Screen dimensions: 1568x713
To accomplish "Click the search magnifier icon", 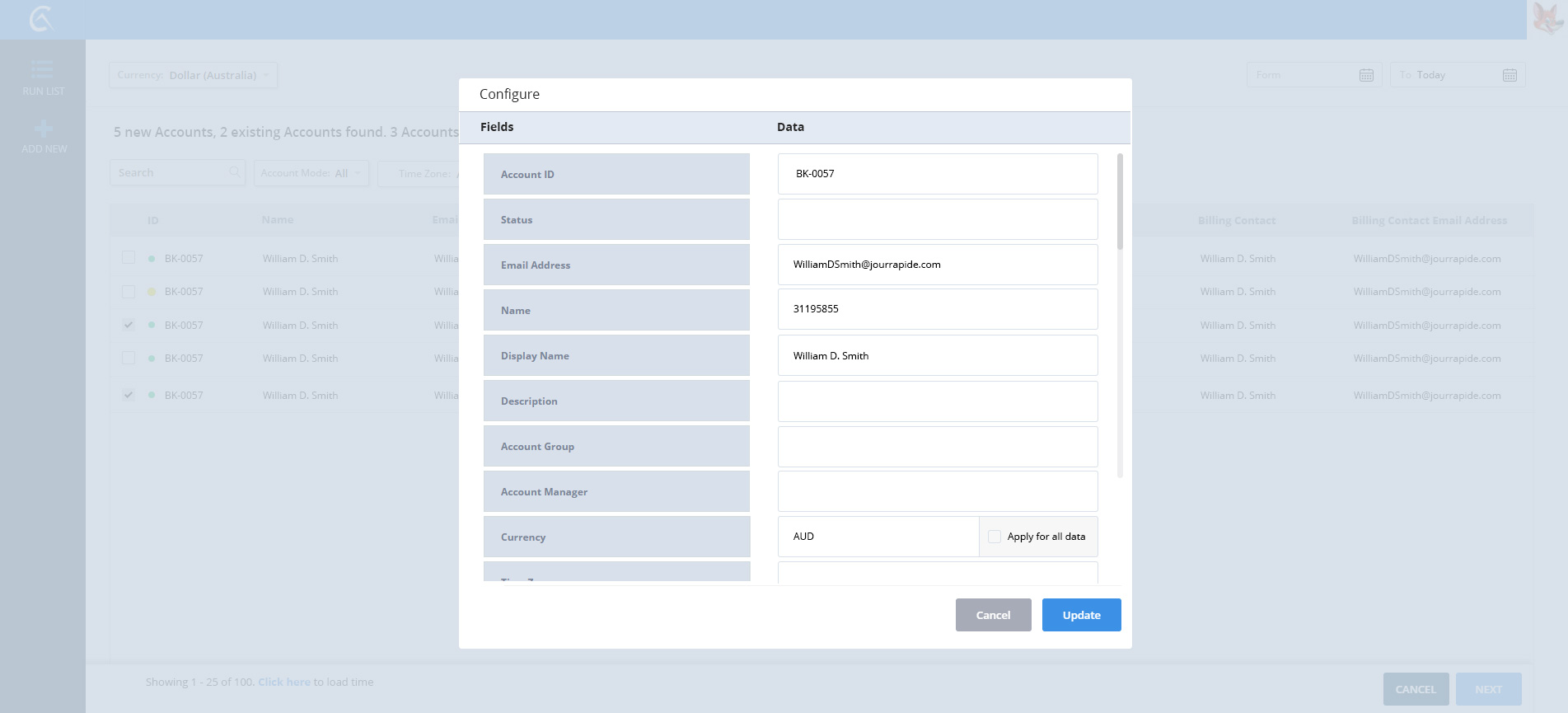I will point(235,172).
